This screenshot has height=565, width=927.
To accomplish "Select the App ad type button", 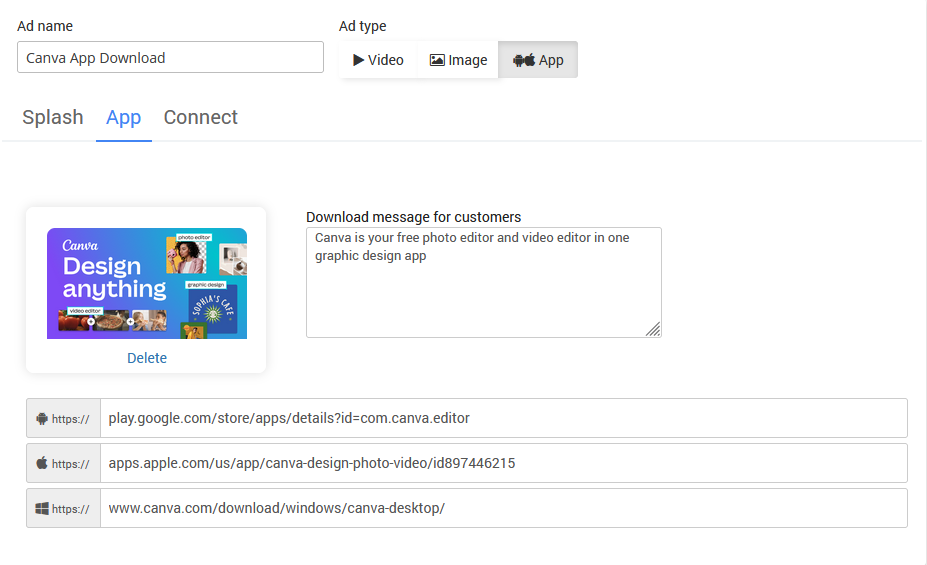I will point(538,60).
